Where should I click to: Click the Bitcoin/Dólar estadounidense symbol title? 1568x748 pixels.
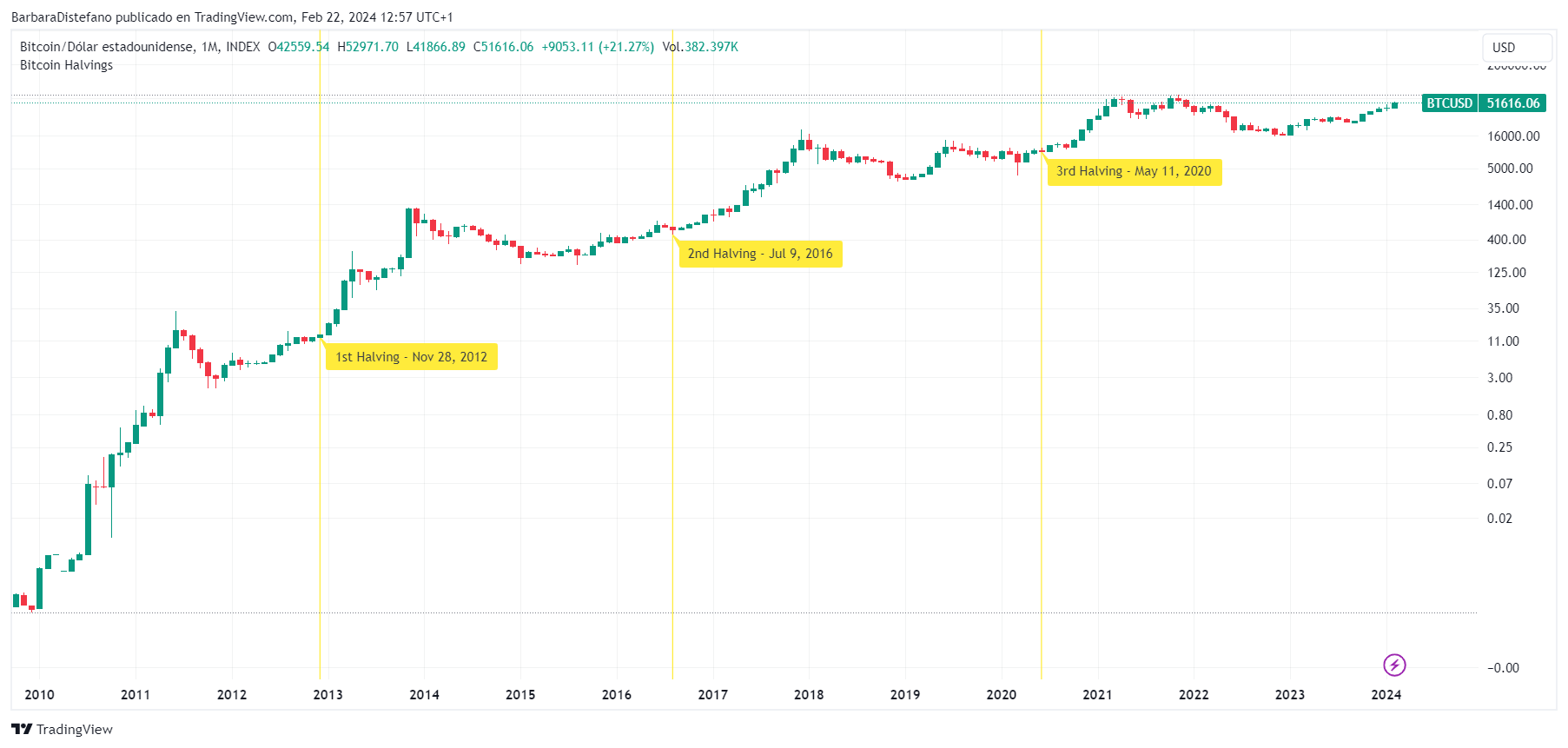pyautogui.click(x=107, y=47)
